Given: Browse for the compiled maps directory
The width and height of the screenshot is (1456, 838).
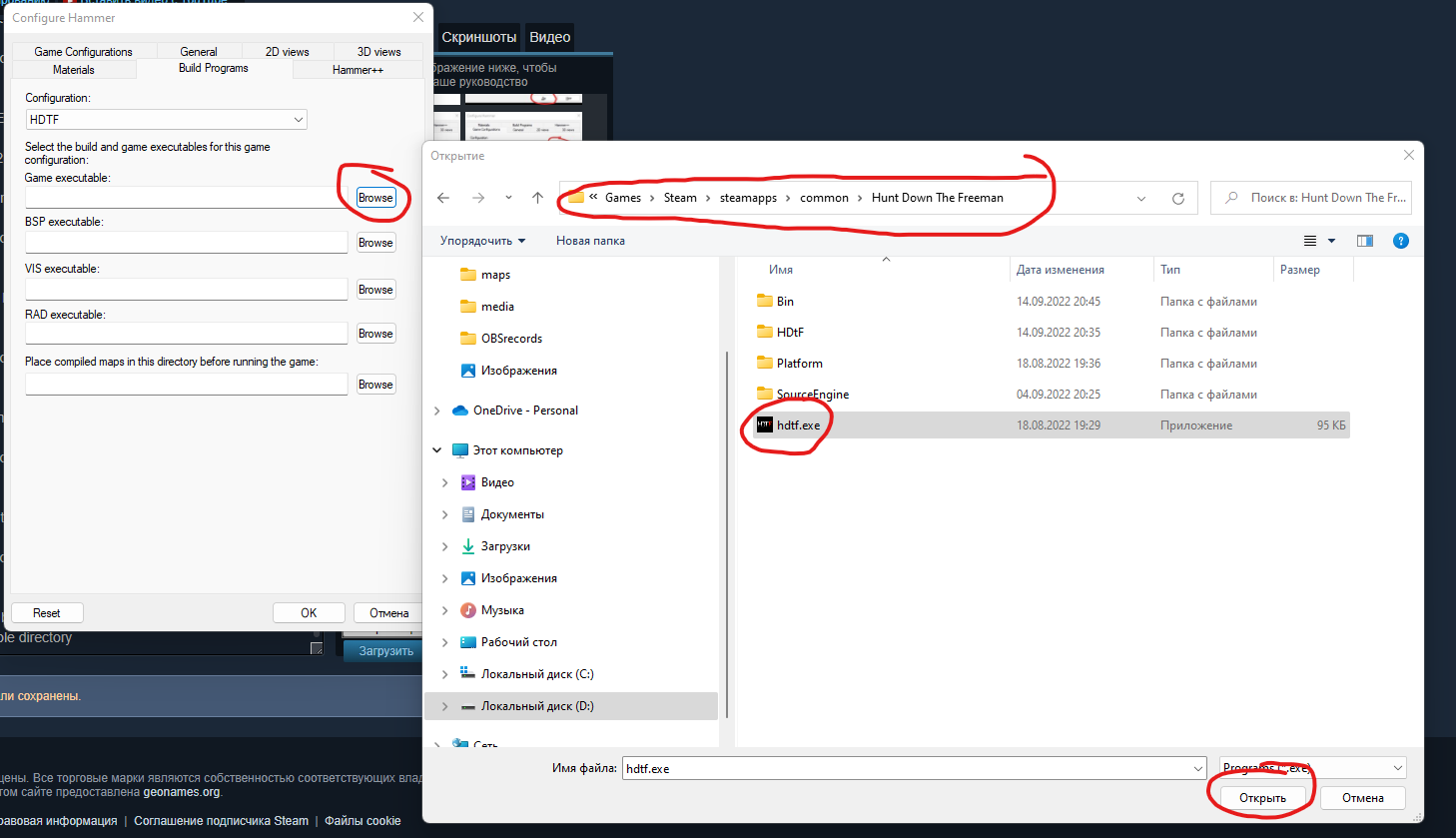Looking at the screenshot, I should [x=375, y=385].
